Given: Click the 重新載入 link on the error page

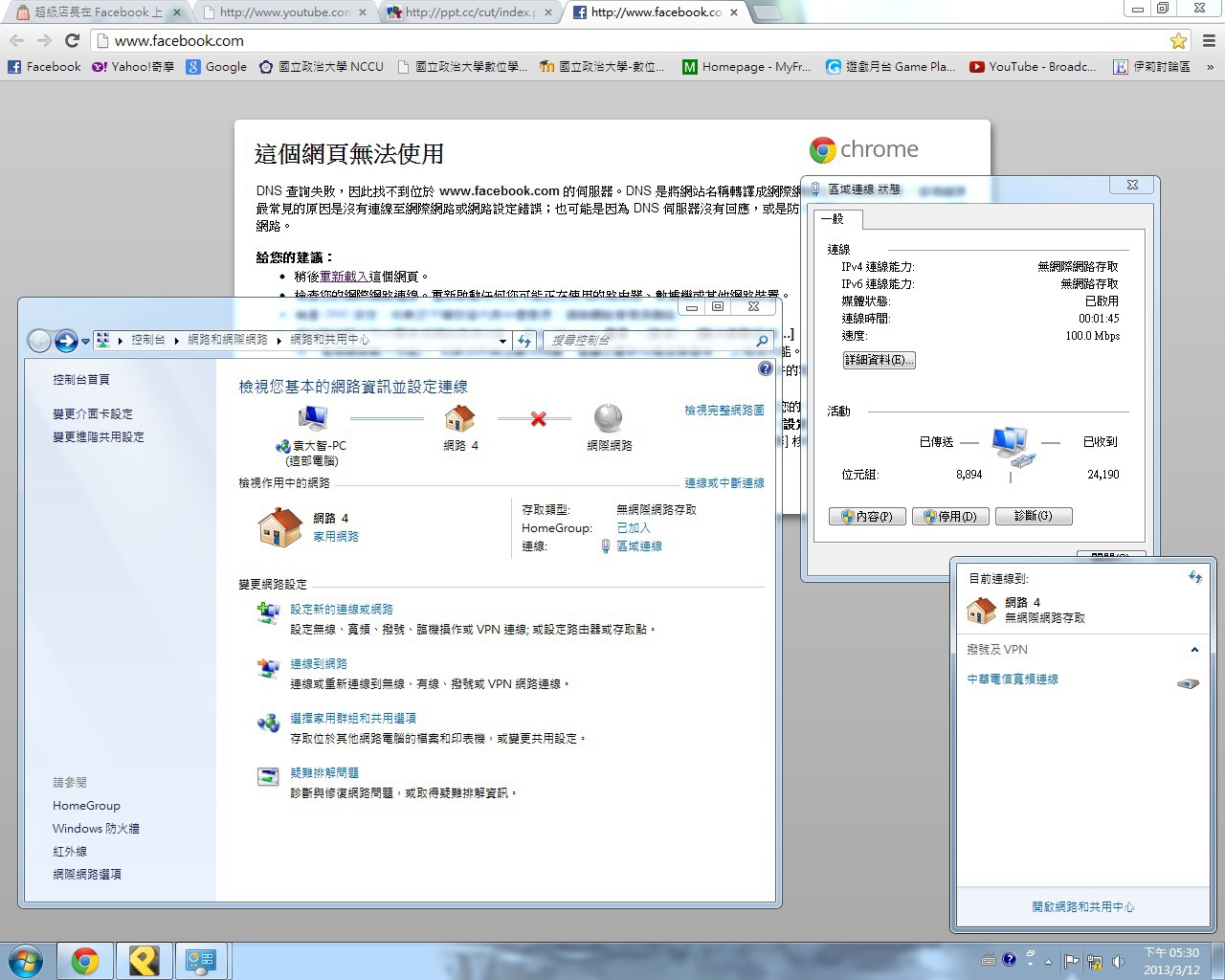Looking at the screenshot, I should [x=345, y=277].
